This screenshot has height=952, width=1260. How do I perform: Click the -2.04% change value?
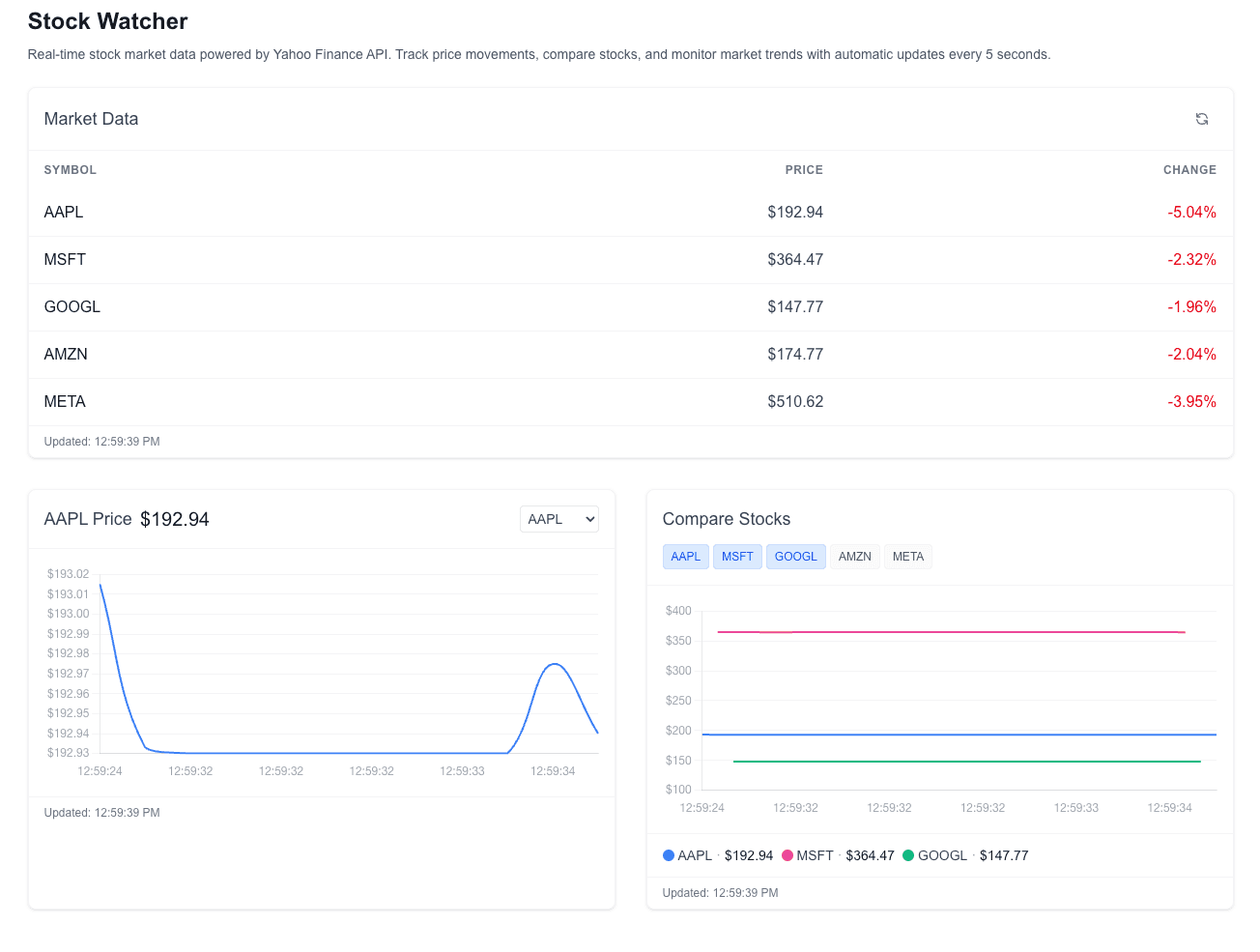(x=1191, y=354)
